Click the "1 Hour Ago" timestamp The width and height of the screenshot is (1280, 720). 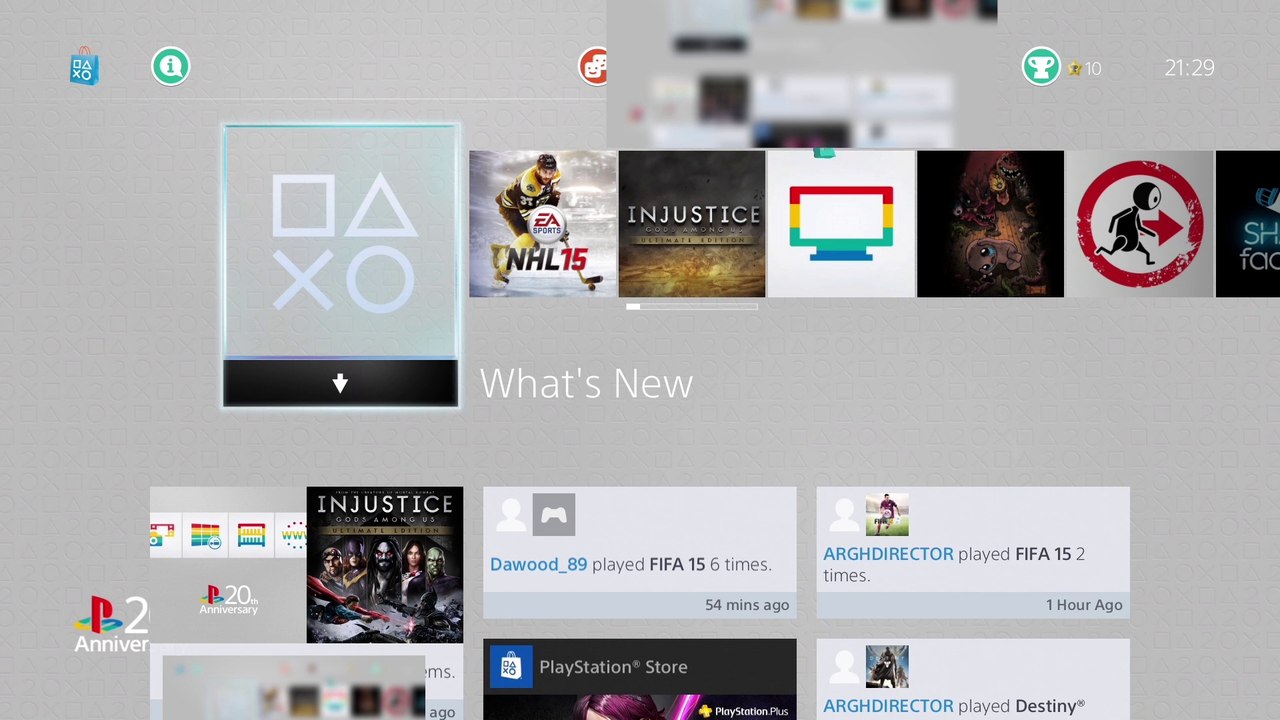(1084, 605)
